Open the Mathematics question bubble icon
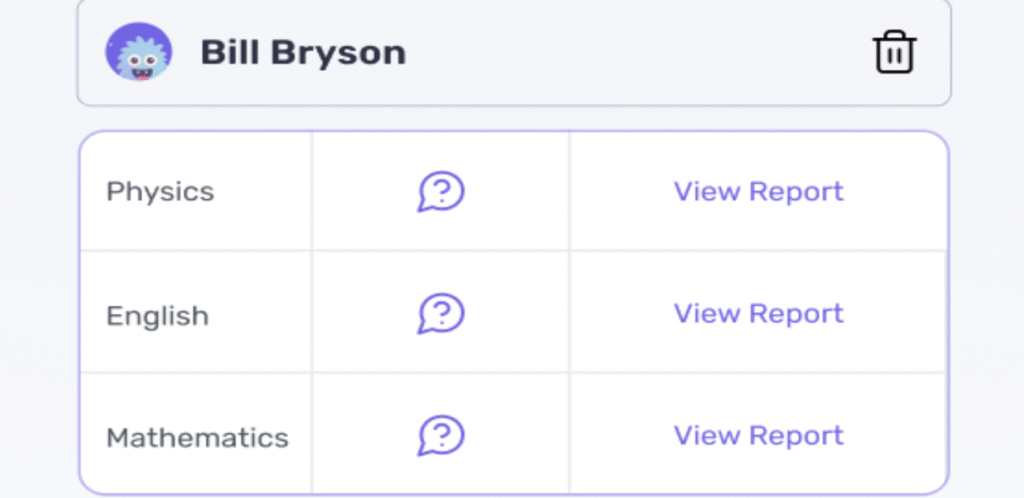1024x498 pixels. [x=441, y=436]
